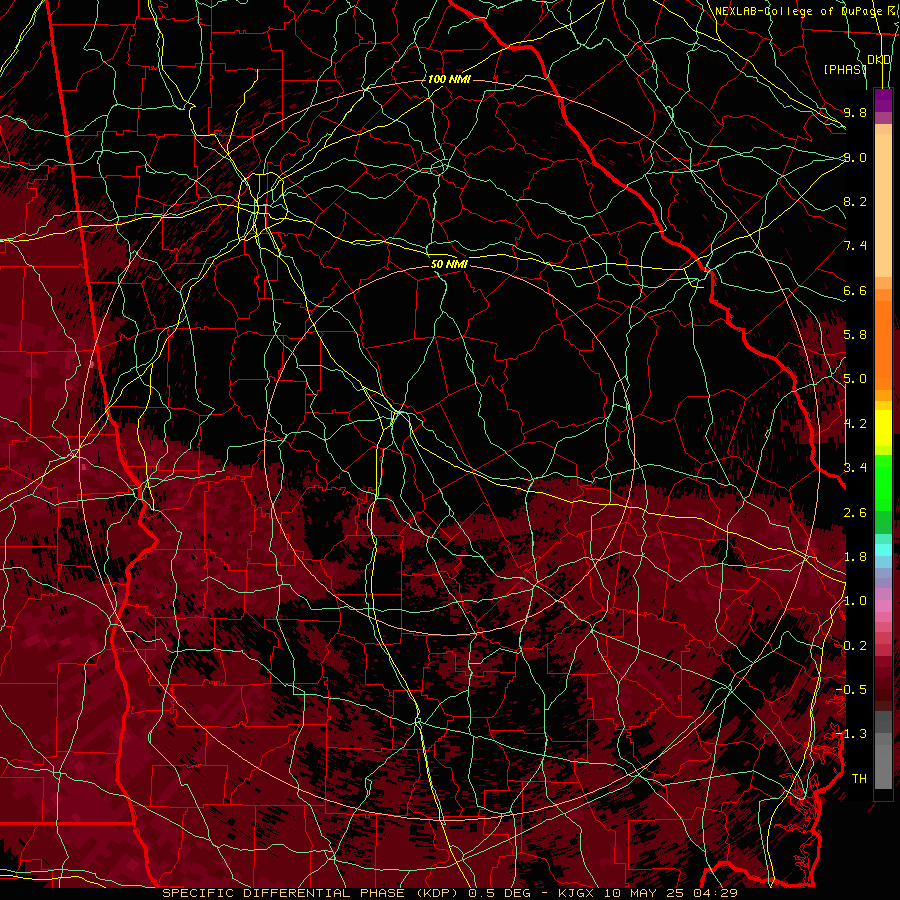
Task: Click the 3.4 value on the color scale
Action: [855, 468]
